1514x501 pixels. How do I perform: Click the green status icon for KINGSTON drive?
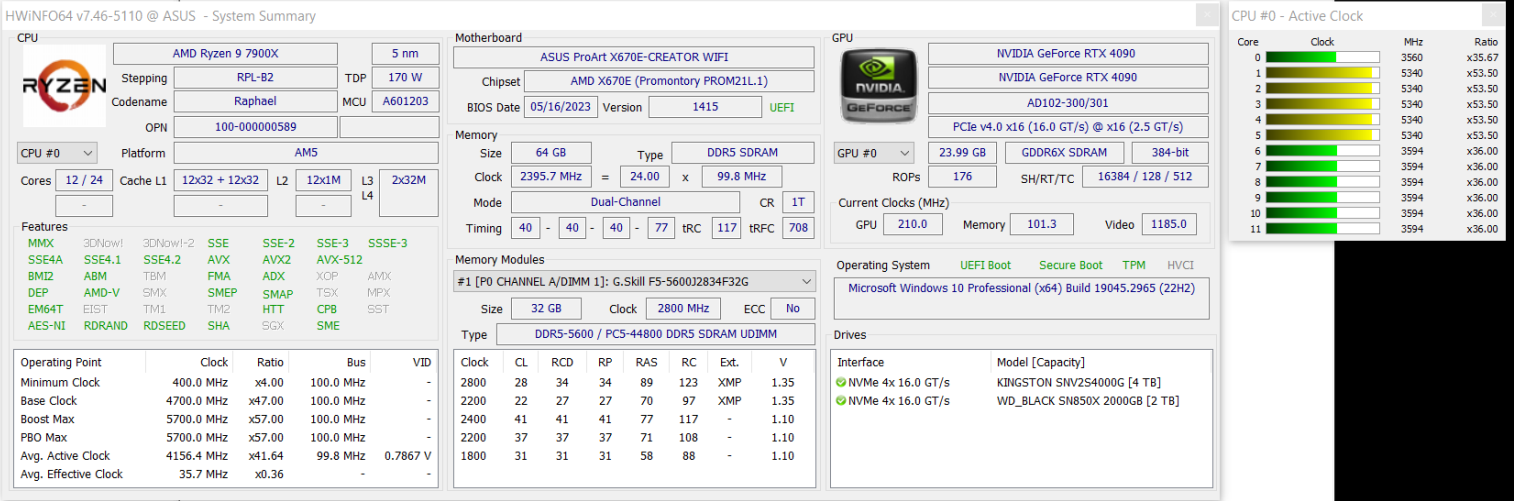pyautogui.click(x=841, y=382)
